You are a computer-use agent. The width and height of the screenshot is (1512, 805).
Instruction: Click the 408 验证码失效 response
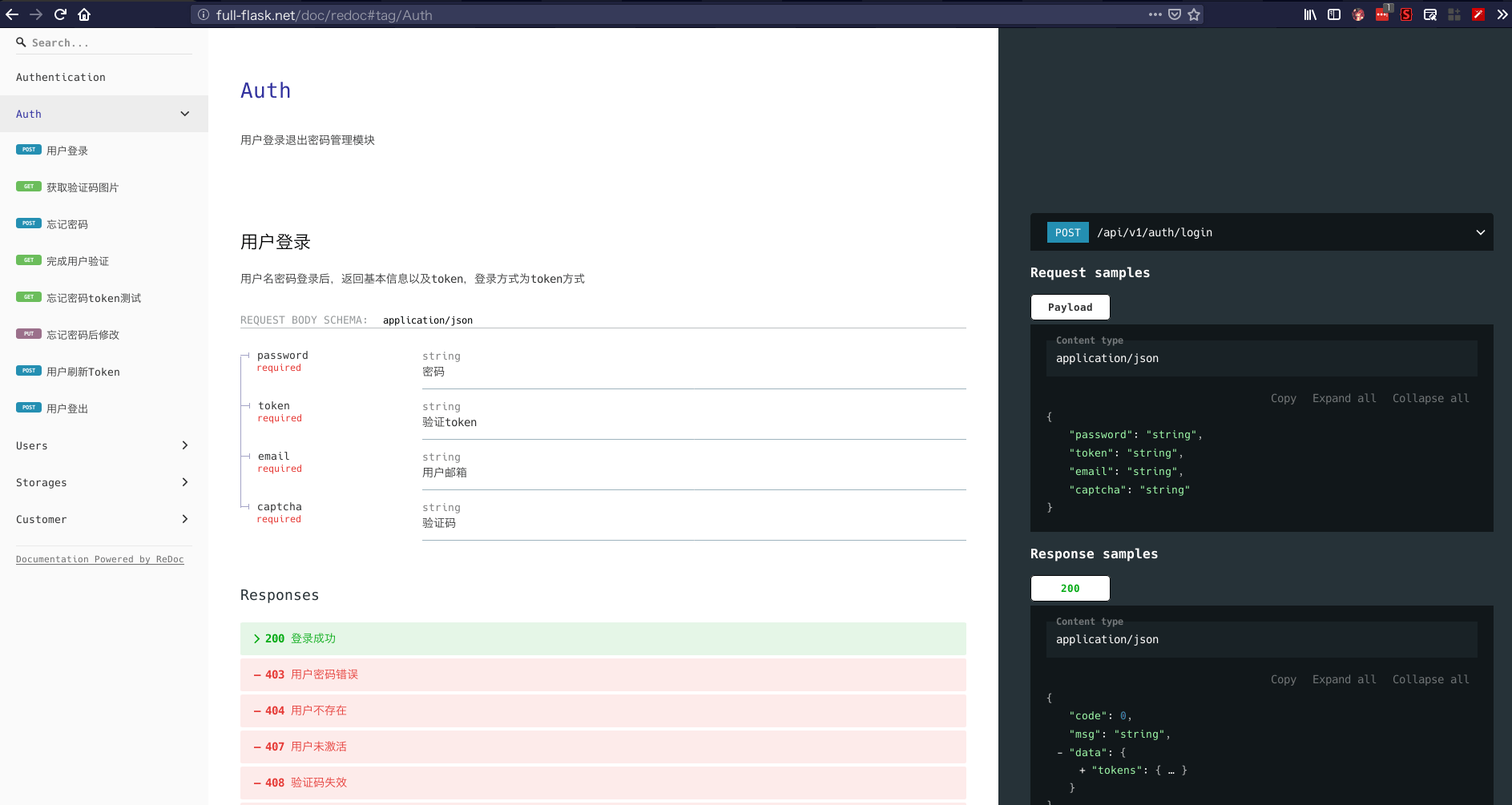(x=603, y=783)
